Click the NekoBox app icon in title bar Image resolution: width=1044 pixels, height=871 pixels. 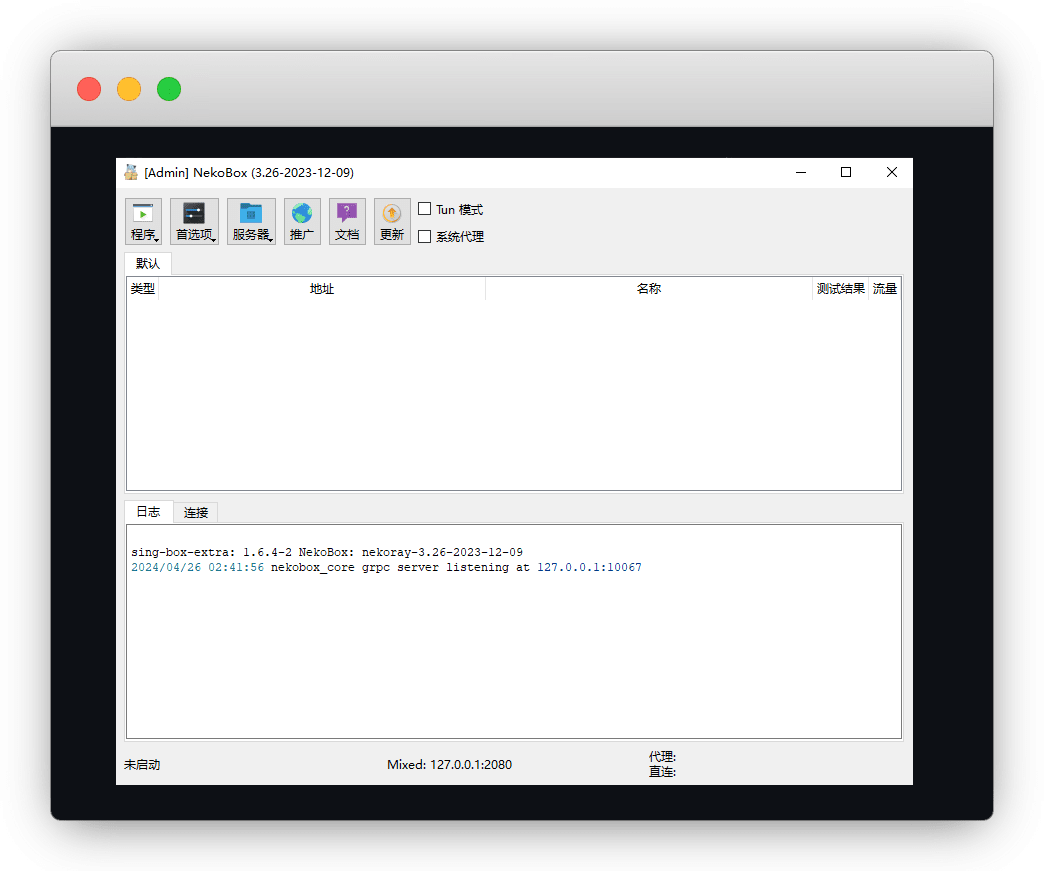pos(131,172)
